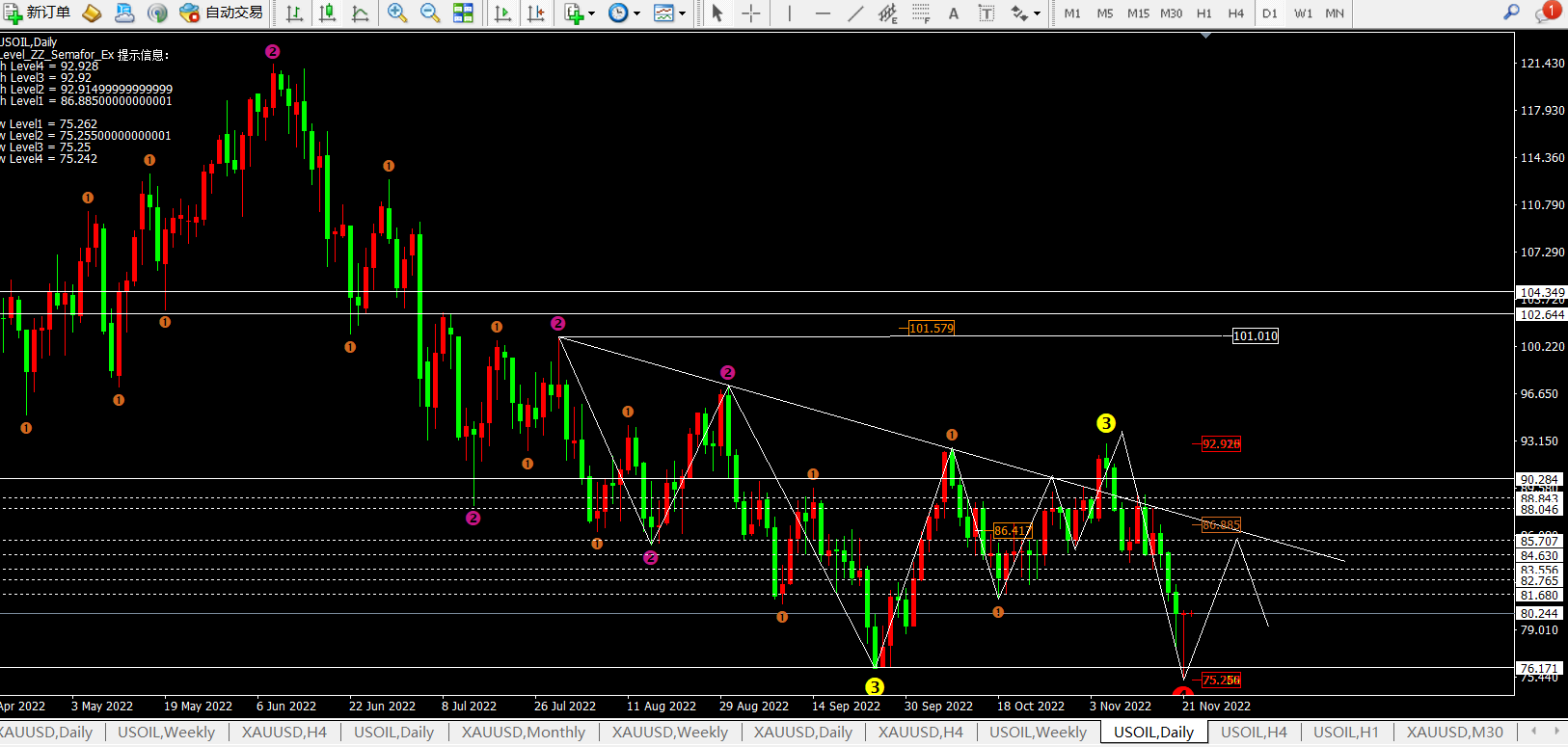
Task: Select the 101.010 white price label
Action: (x=1256, y=336)
